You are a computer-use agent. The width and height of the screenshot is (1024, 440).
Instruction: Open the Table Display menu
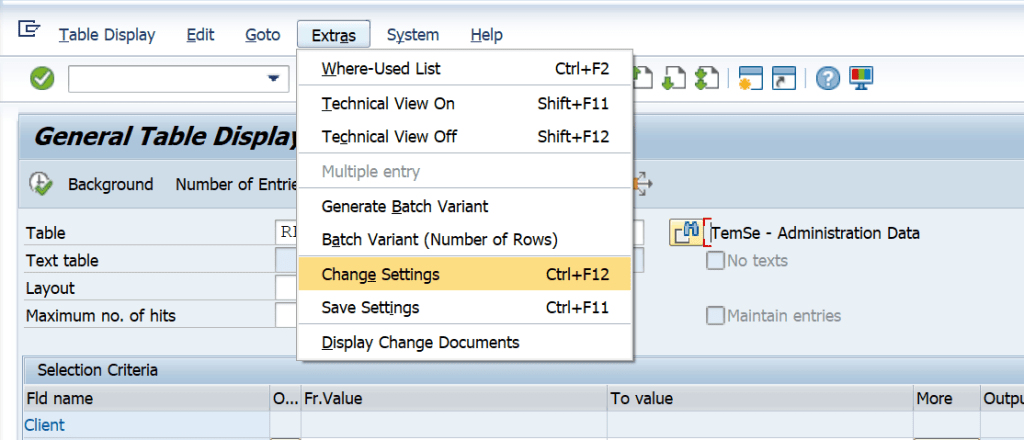[107, 35]
